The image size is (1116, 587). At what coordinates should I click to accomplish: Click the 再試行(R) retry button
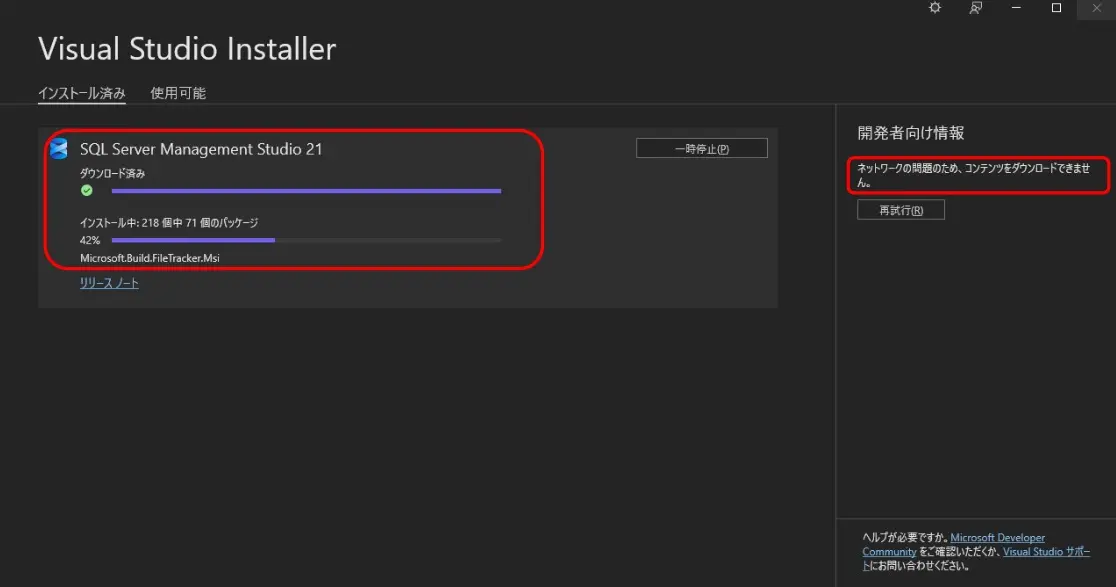(900, 209)
